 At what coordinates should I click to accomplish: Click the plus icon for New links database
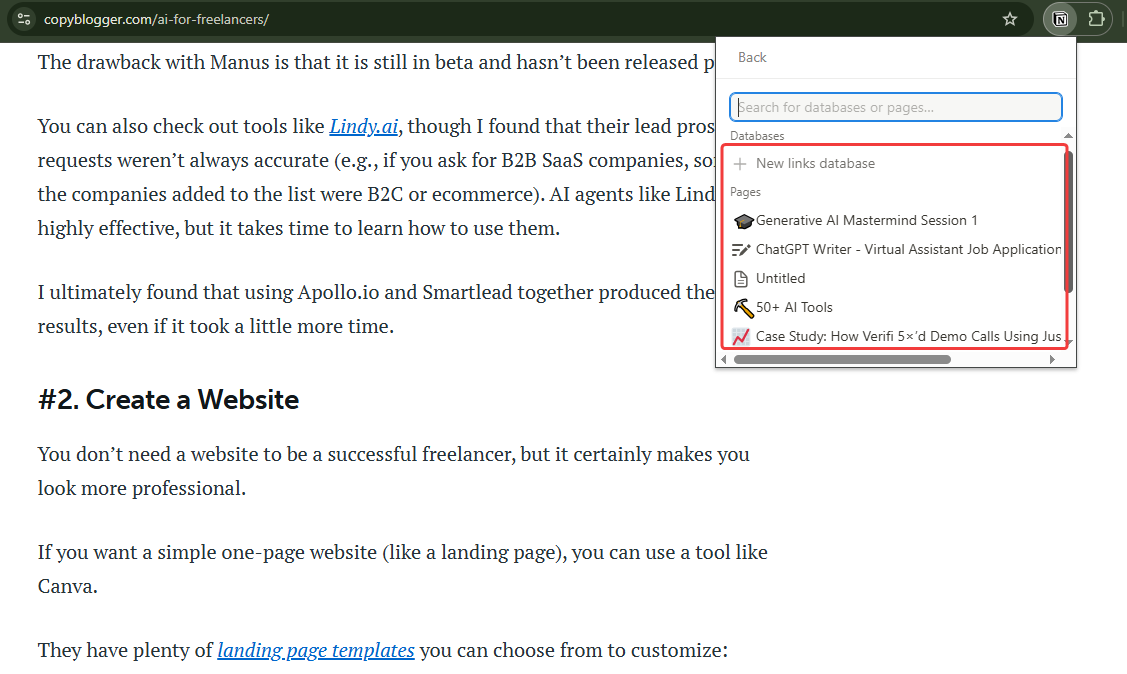[741, 164]
